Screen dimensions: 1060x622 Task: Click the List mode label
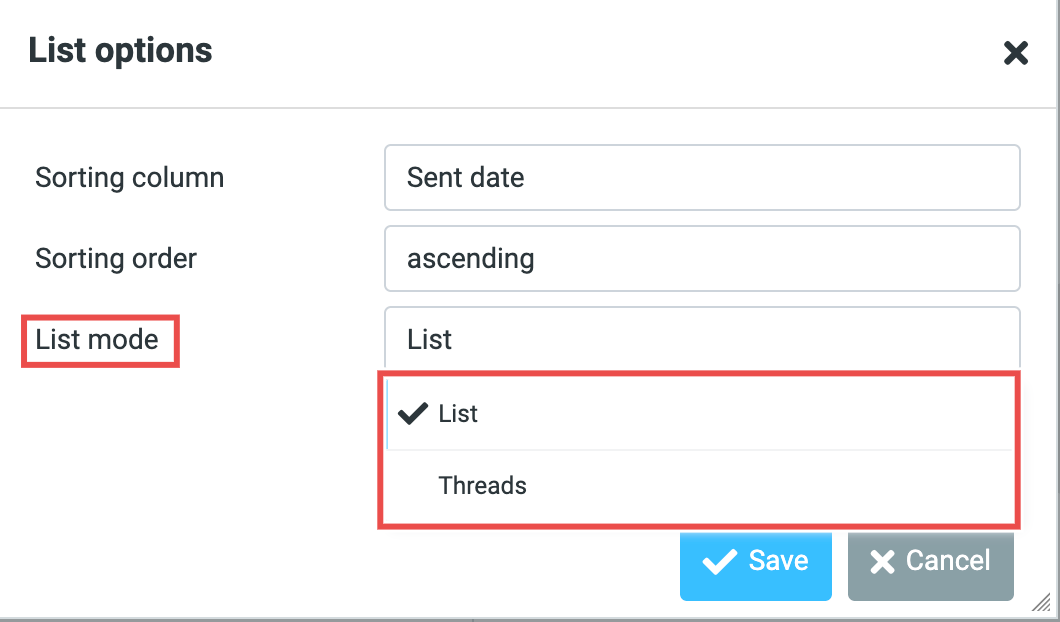97,340
